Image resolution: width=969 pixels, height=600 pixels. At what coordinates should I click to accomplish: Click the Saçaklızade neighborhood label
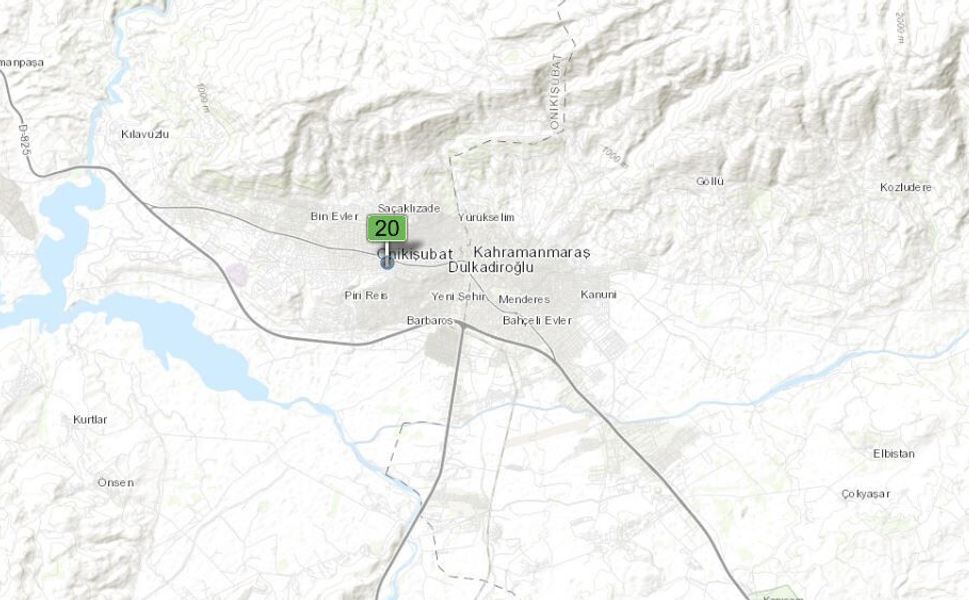pyautogui.click(x=409, y=208)
